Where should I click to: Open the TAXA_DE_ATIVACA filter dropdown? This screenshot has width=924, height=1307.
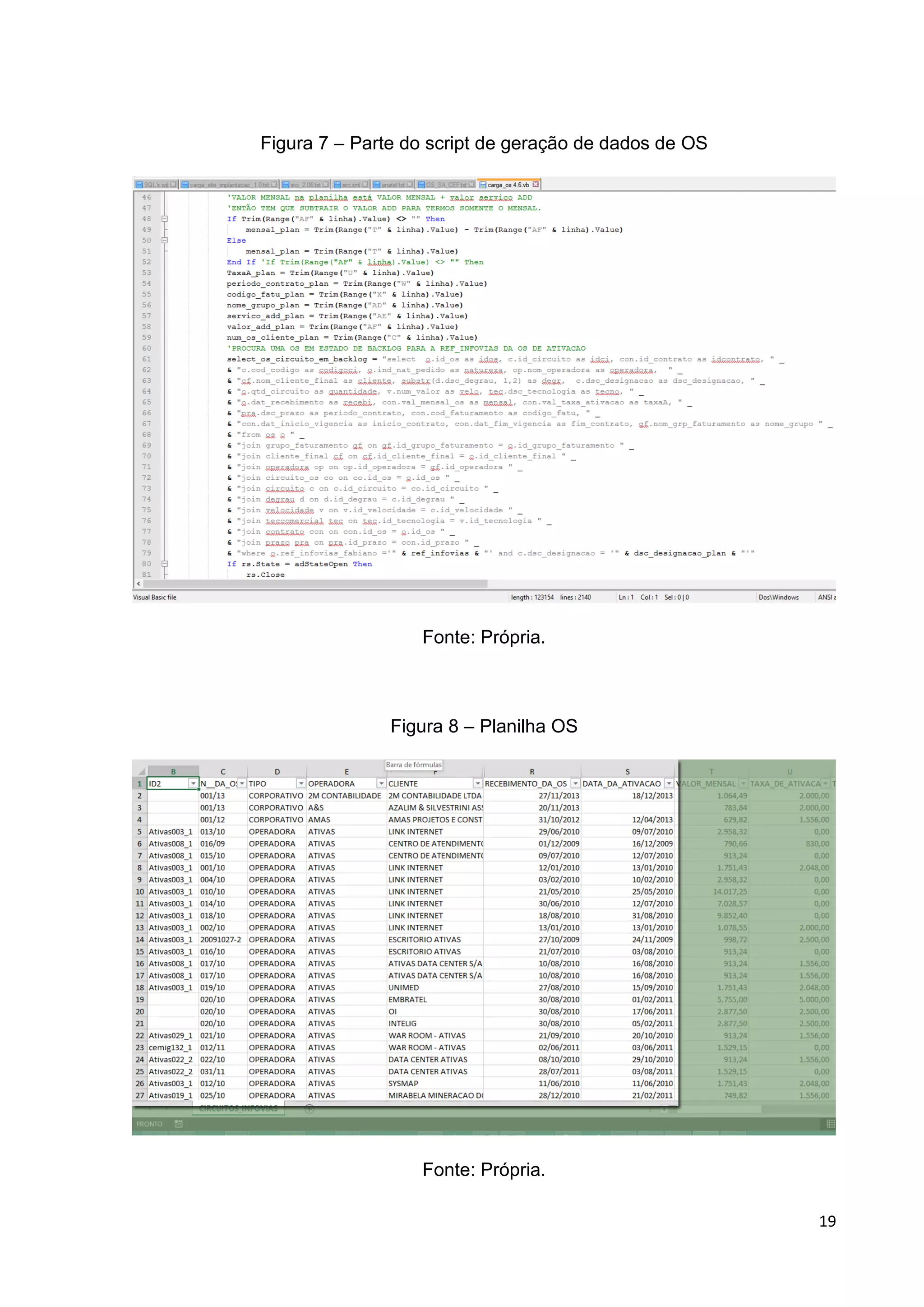pos(826,784)
